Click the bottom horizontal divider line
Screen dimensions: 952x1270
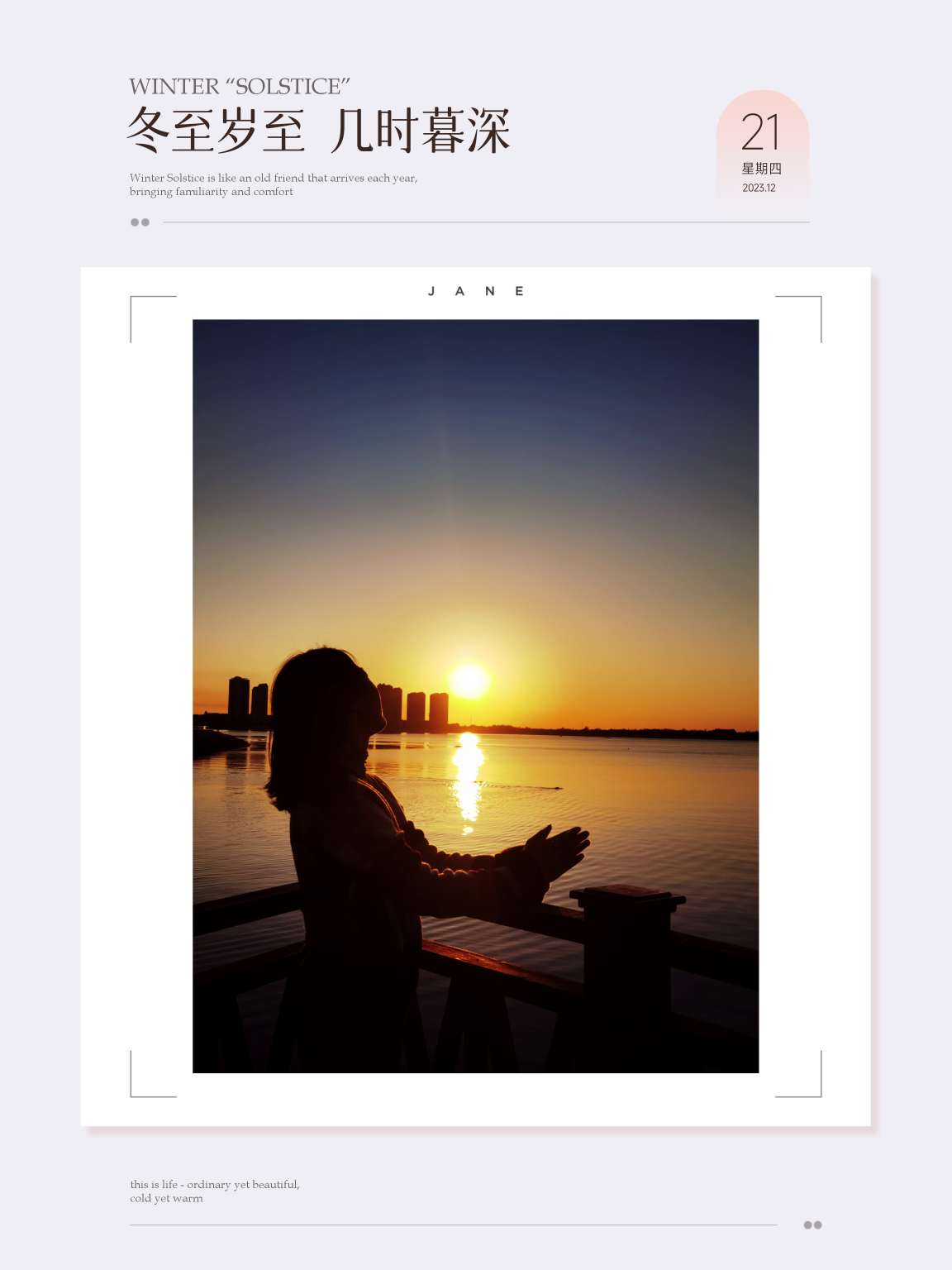(x=453, y=1225)
